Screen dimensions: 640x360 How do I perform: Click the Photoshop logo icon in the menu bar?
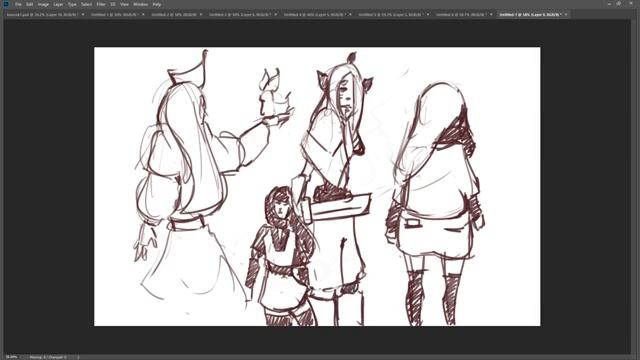coord(6,4)
